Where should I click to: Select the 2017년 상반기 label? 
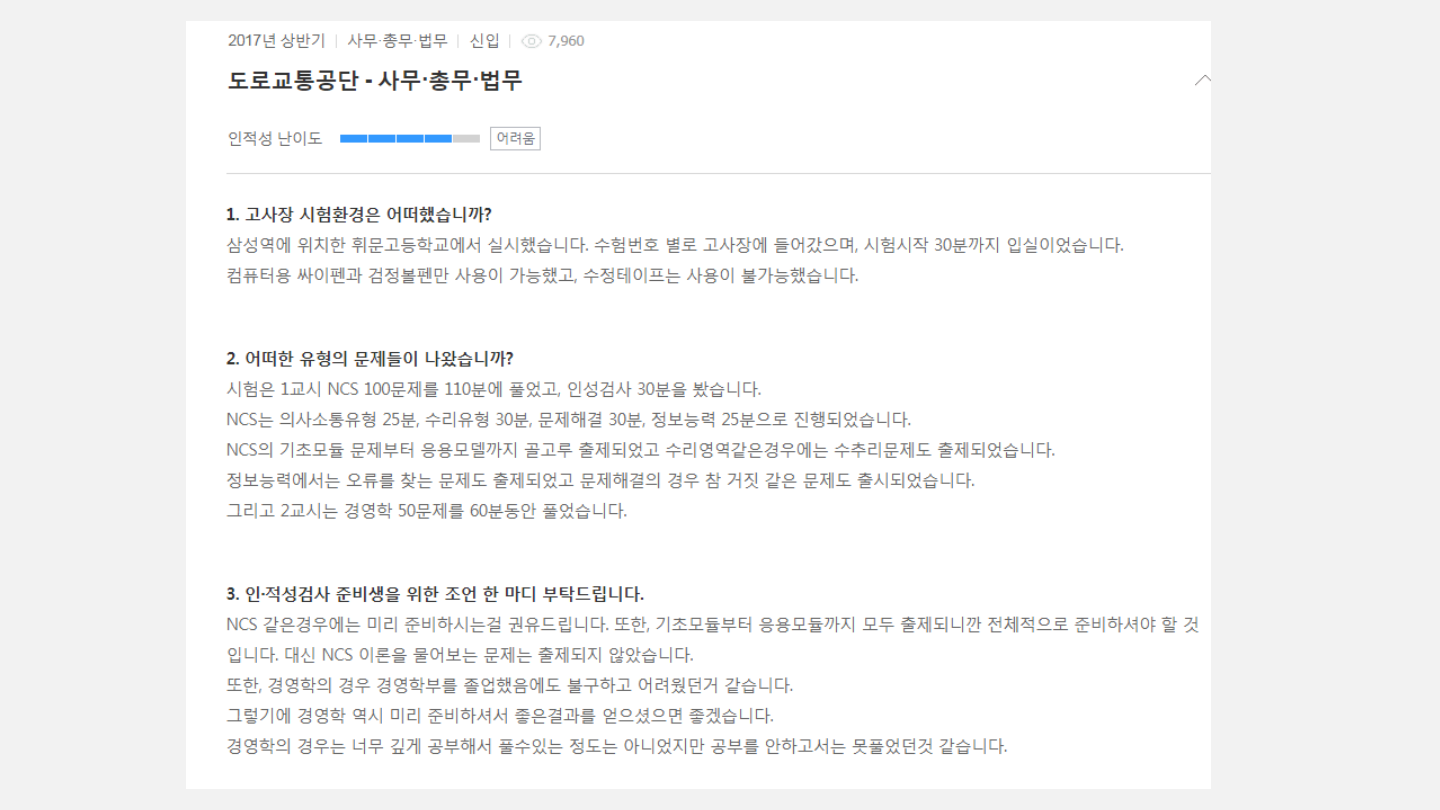click(276, 41)
